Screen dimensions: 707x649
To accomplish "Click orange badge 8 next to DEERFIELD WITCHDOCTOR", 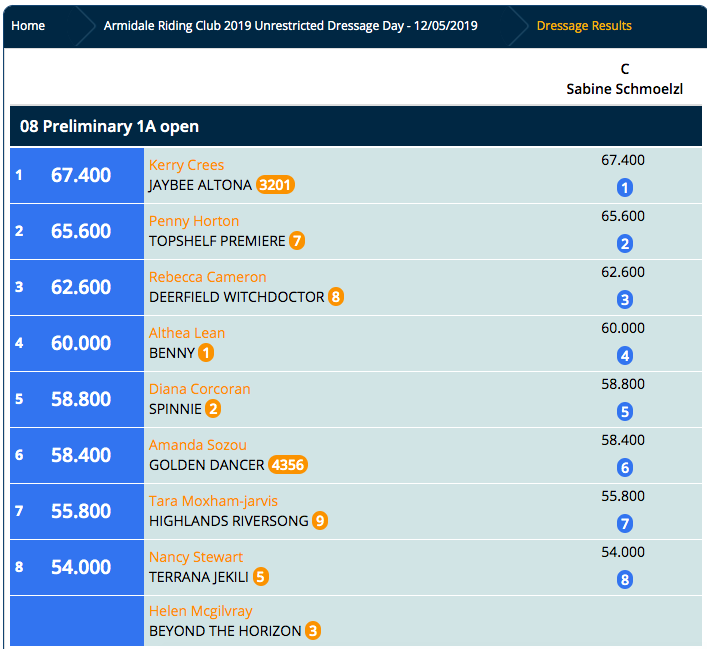I will pos(335,297).
